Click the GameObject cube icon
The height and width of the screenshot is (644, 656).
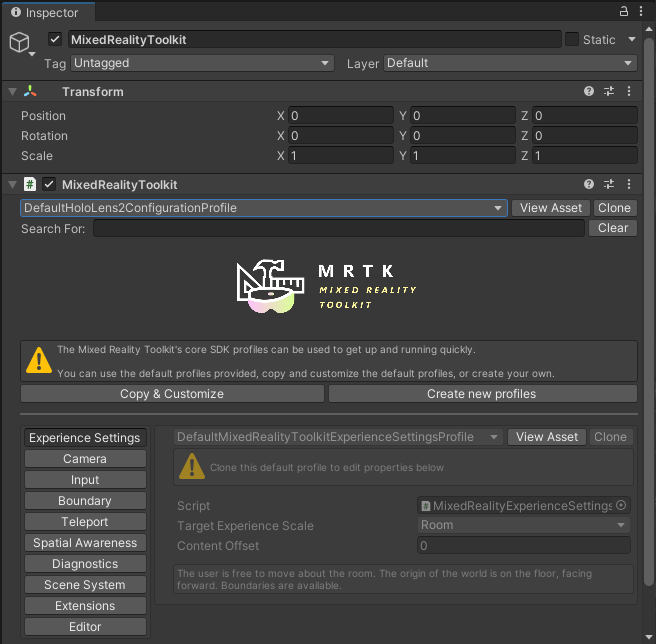[19, 41]
